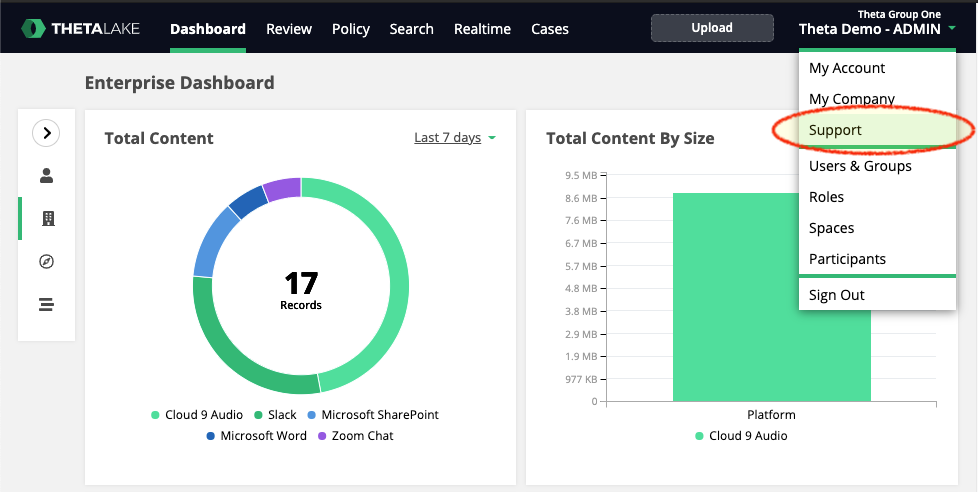Click the dark blue Microsoft Word donut segment
This screenshot has height=492, width=978.
click(x=248, y=201)
